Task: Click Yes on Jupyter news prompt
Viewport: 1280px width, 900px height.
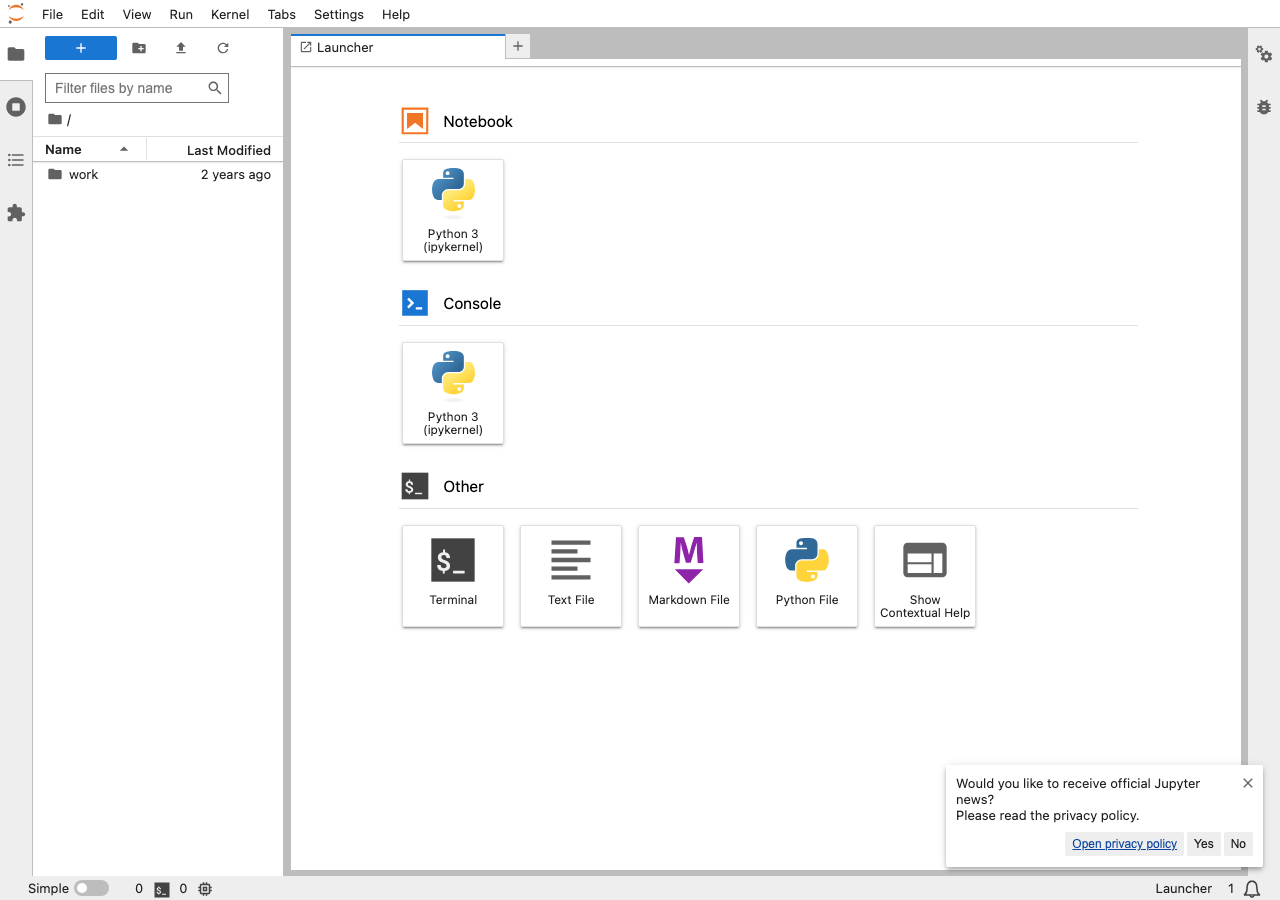Action: click(1203, 844)
